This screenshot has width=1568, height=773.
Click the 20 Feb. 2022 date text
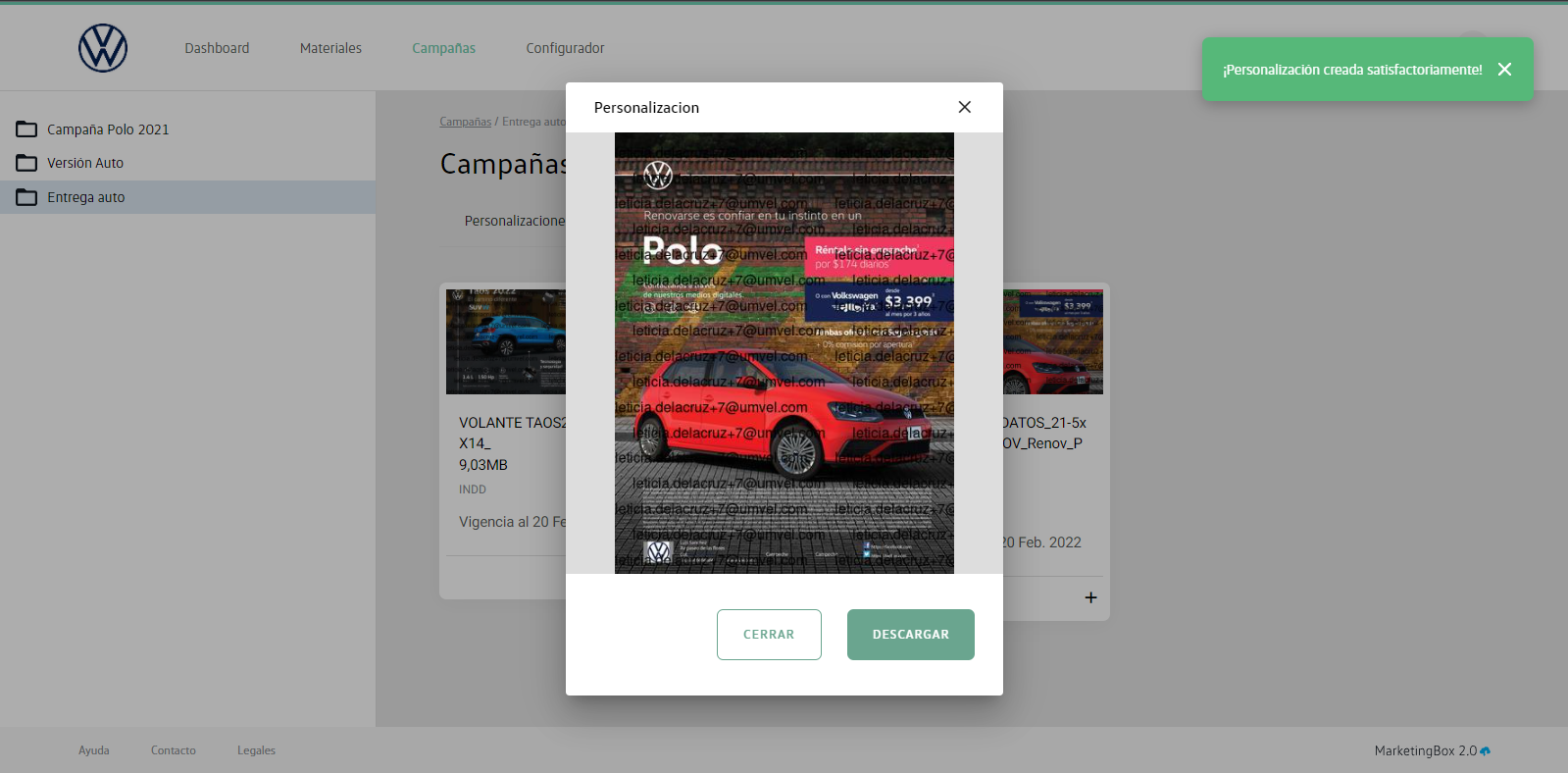point(1041,542)
